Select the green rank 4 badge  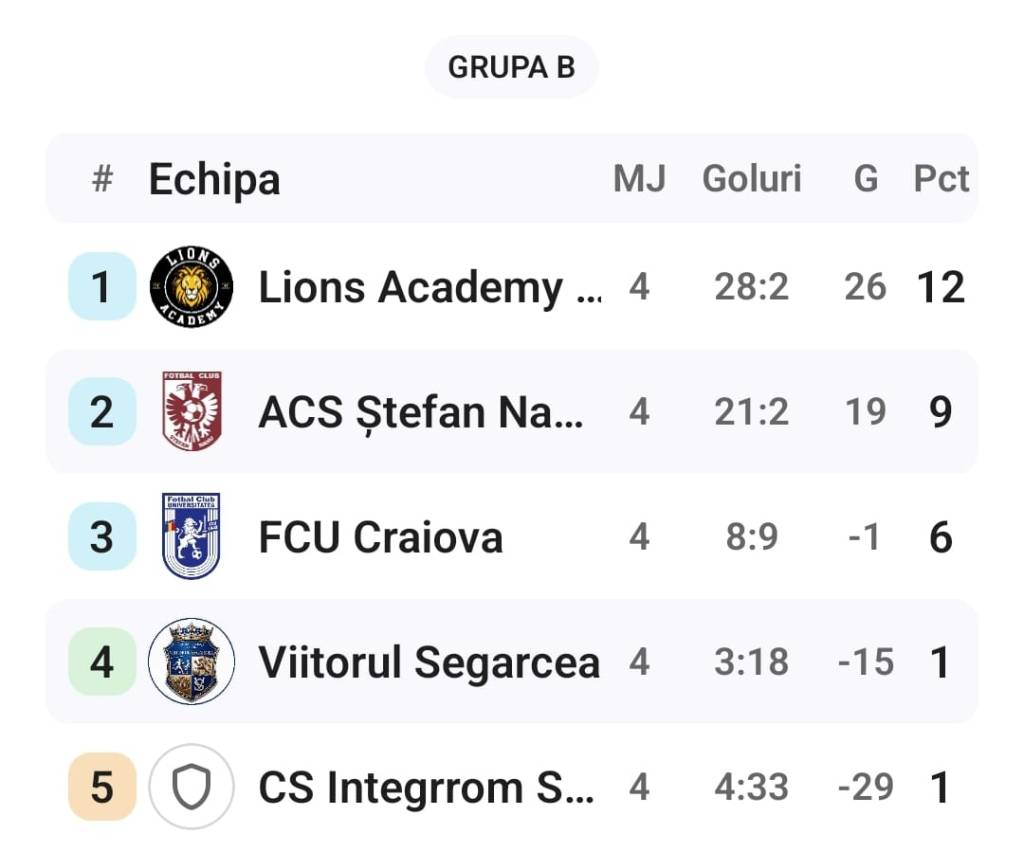click(102, 661)
